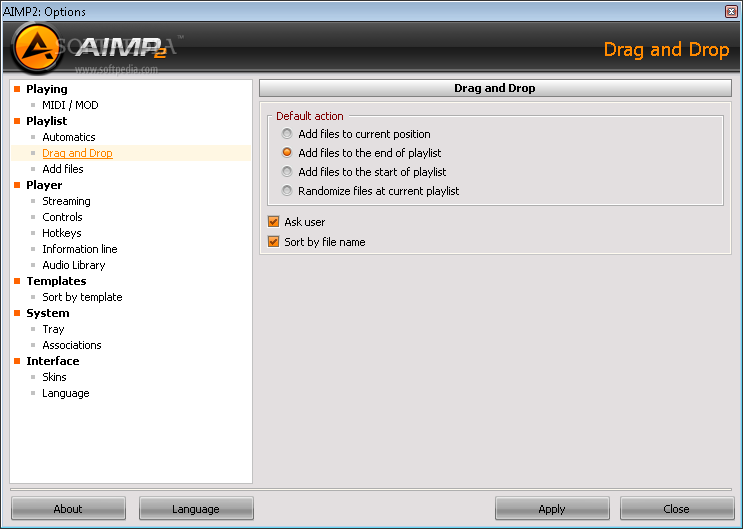Open Hotkeys configuration
The image size is (743, 529).
point(62,233)
